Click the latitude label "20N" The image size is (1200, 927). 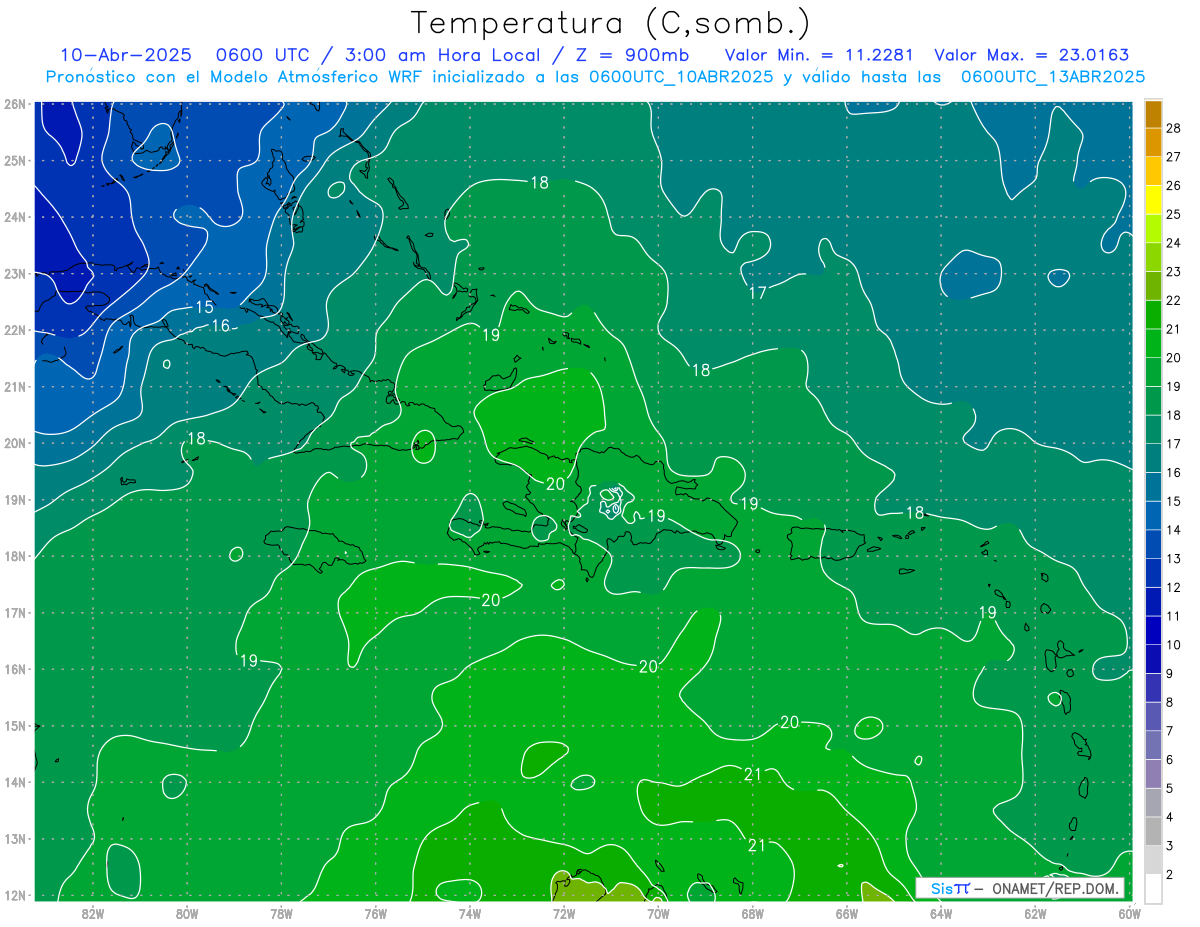tap(14, 443)
